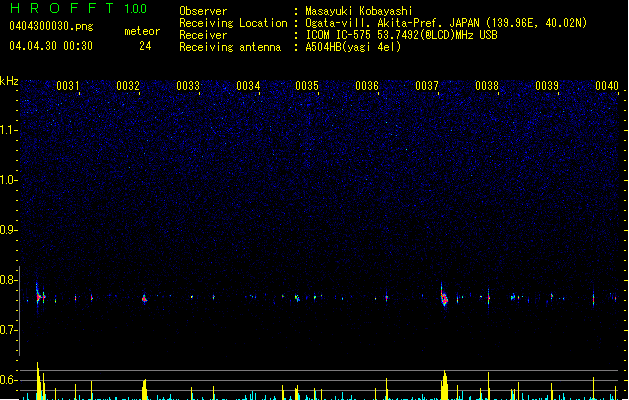The height and width of the screenshot is (400, 629).
Task: Click the 0.6 frequency axis label
Action: [x=8, y=380]
